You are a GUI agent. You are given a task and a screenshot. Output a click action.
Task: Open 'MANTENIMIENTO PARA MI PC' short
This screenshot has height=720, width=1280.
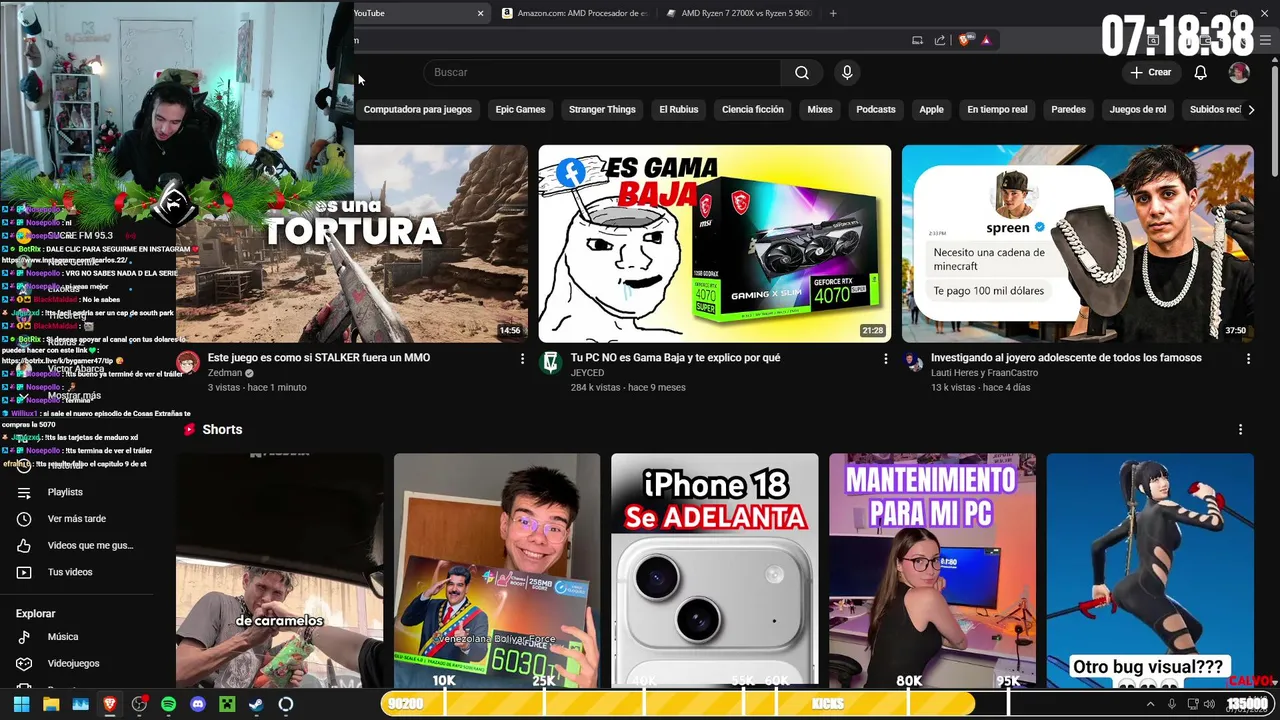932,571
